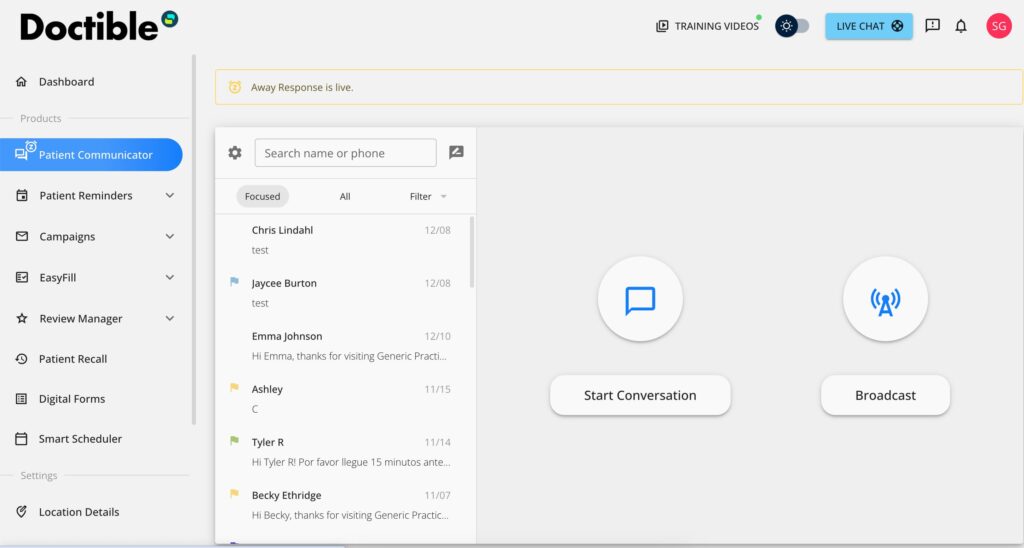Open Ashley conversation
The height and width of the screenshot is (548, 1024).
[x=343, y=398]
